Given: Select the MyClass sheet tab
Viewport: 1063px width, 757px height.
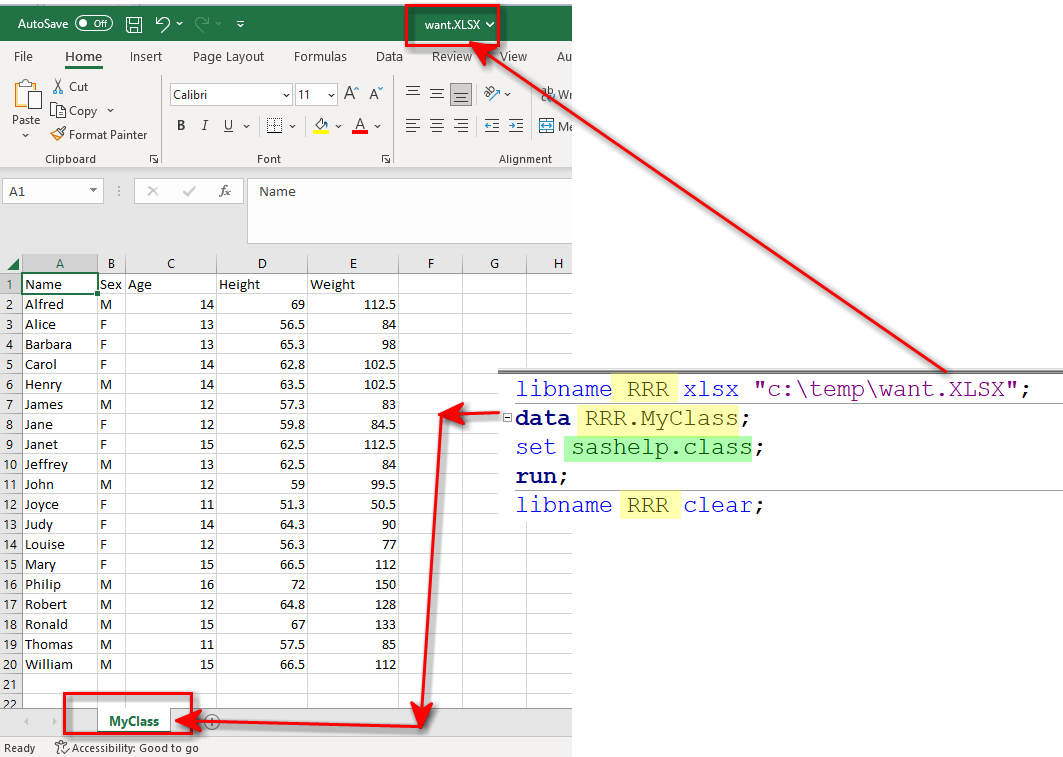Looking at the screenshot, I should [134, 721].
